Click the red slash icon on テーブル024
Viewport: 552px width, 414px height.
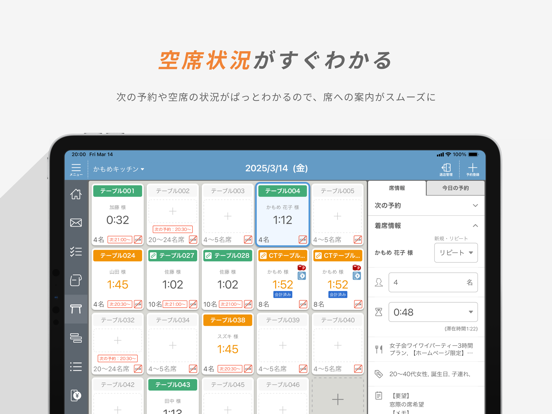coord(138,304)
